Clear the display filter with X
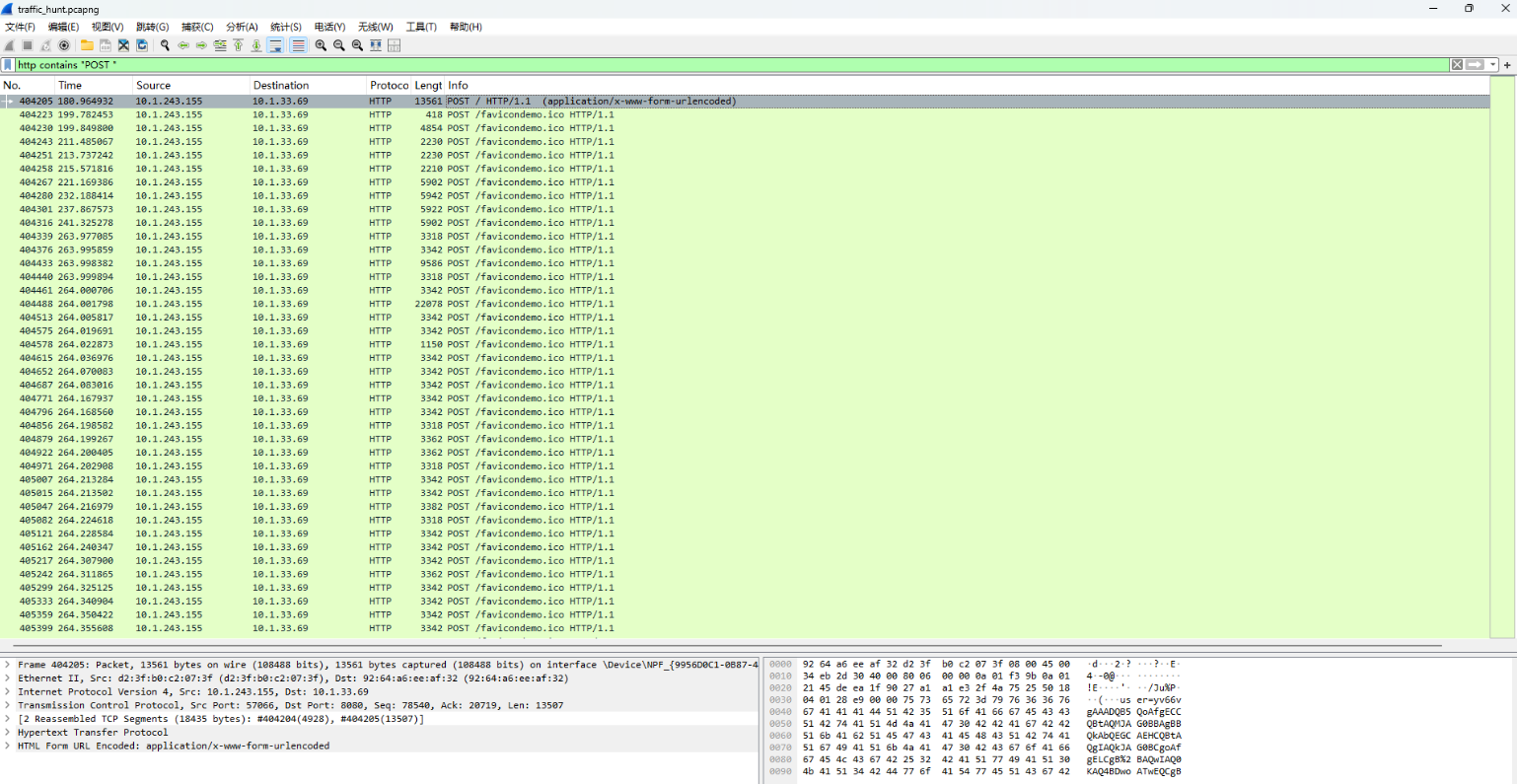 1457,65
